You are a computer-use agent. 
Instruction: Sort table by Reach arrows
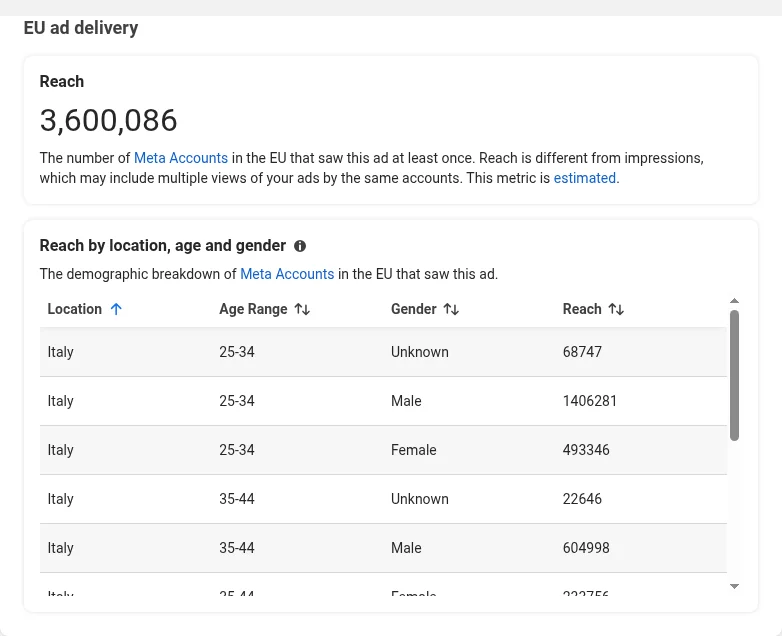pyautogui.click(x=616, y=309)
